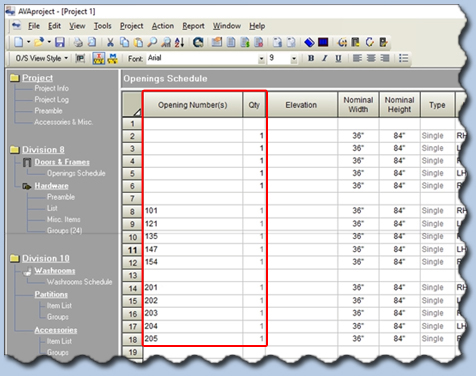Click the last icon in the top toolbar
The width and height of the screenshot is (476, 376).
click(384, 42)
